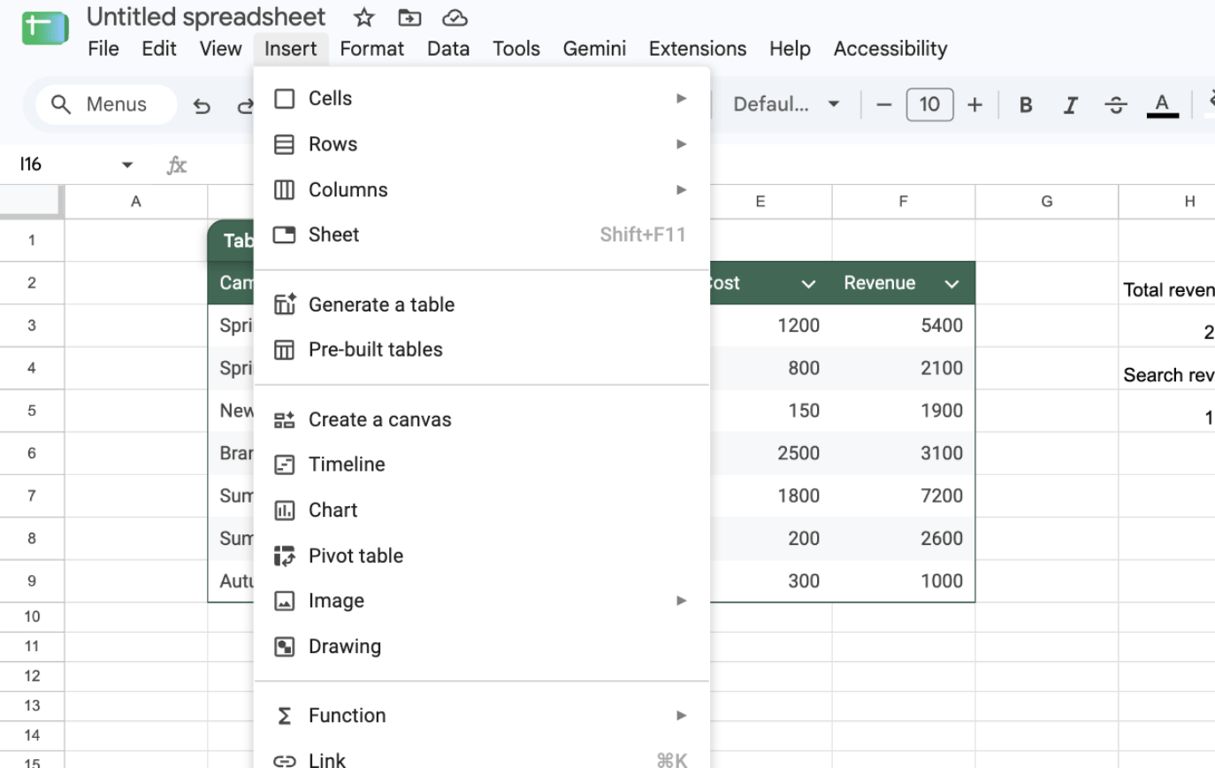Open the Format menu
Screen dimensions: 1215x768
tap(372, 48)
